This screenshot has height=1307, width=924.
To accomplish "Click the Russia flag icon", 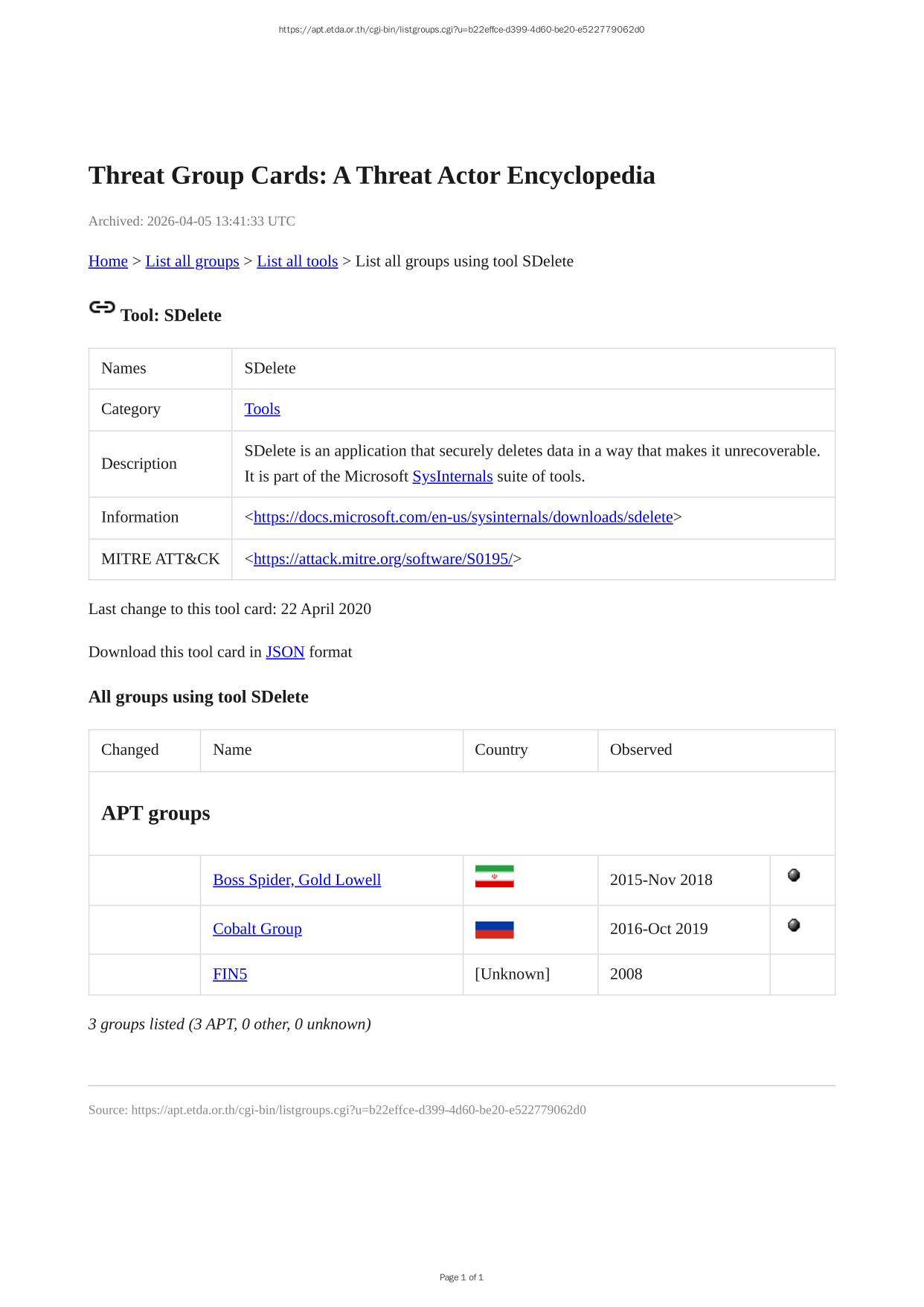I will click(494, 930).
